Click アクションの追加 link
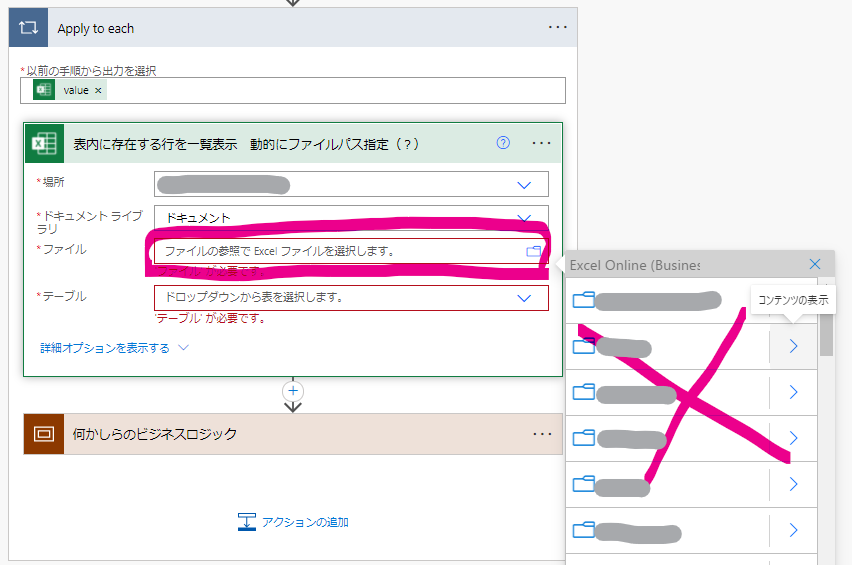Viewport: 852px width, 565px height. [293, 522]
